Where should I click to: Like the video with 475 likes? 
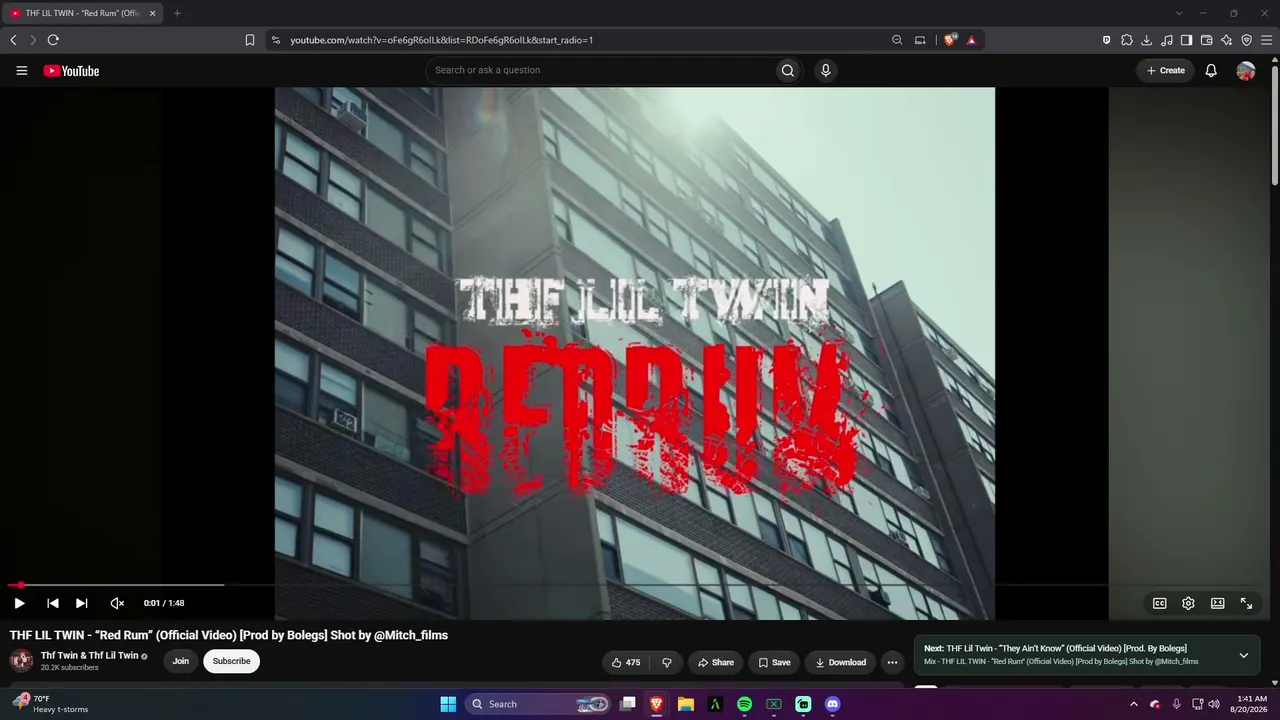coord(625,662)
